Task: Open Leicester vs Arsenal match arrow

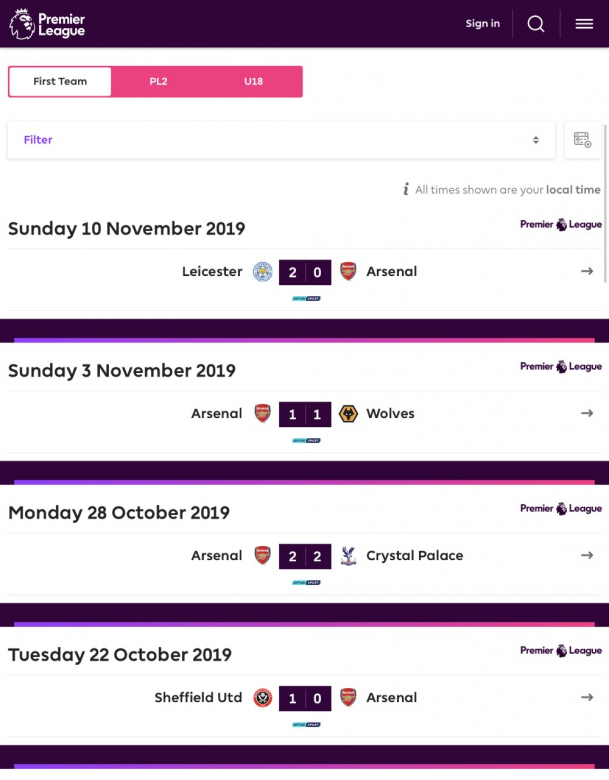Action: pos(587,272)
